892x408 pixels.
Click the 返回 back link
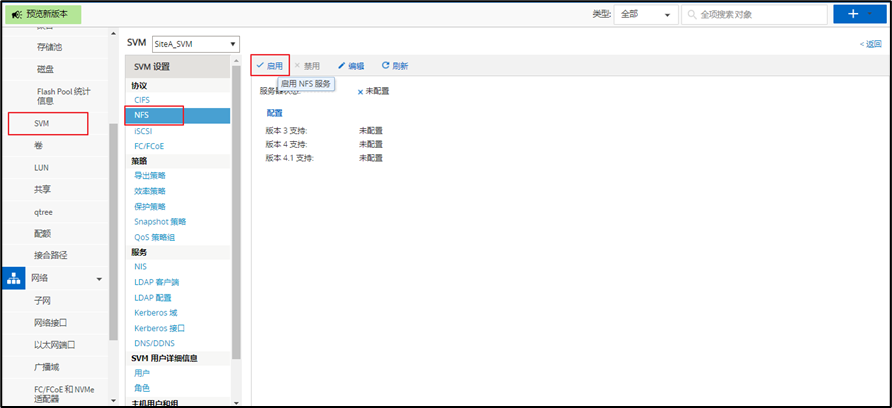click(x=872, y=44)
